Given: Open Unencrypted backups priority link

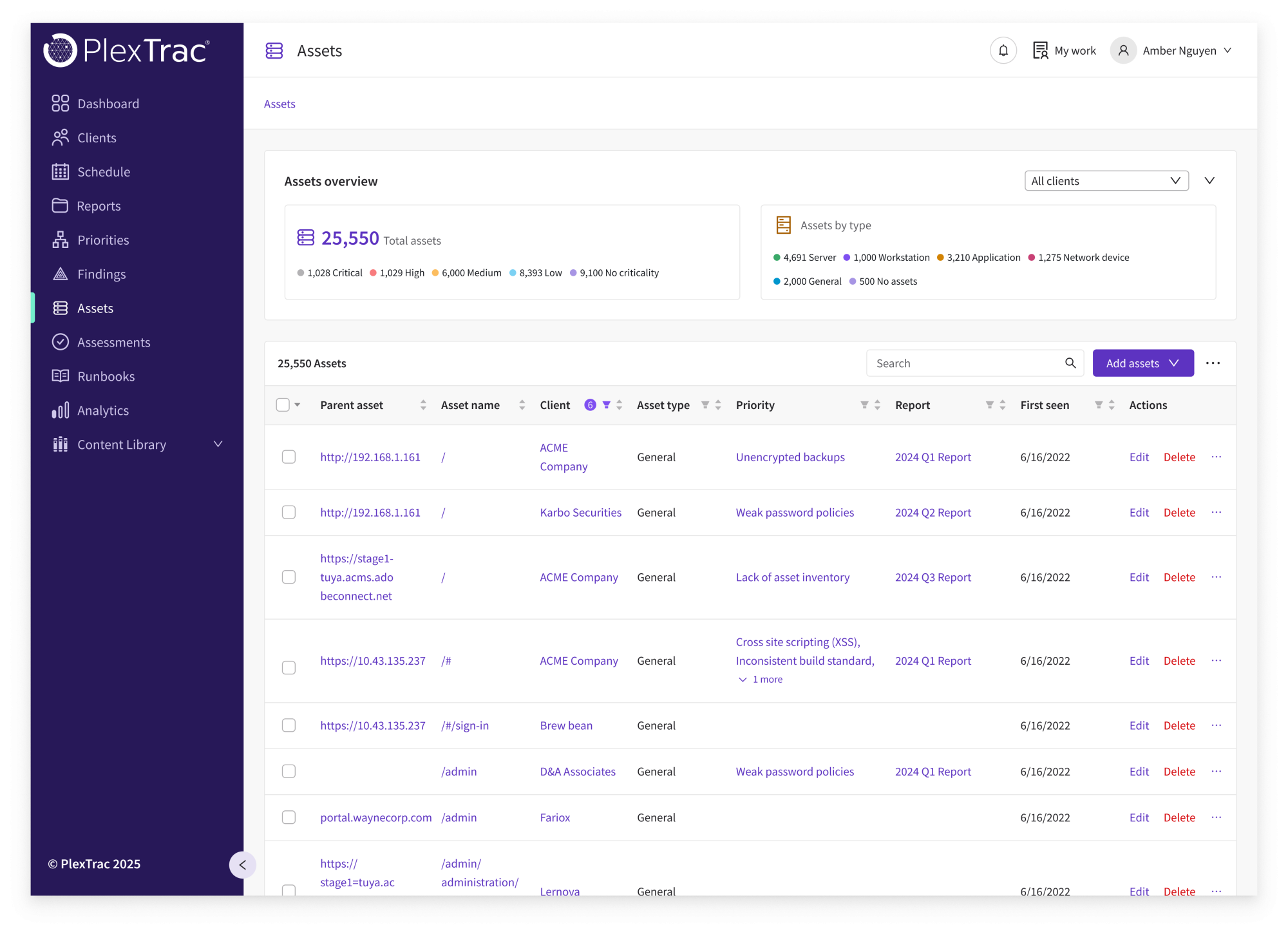Looking at the screenshot, I should tap(790, 457).
